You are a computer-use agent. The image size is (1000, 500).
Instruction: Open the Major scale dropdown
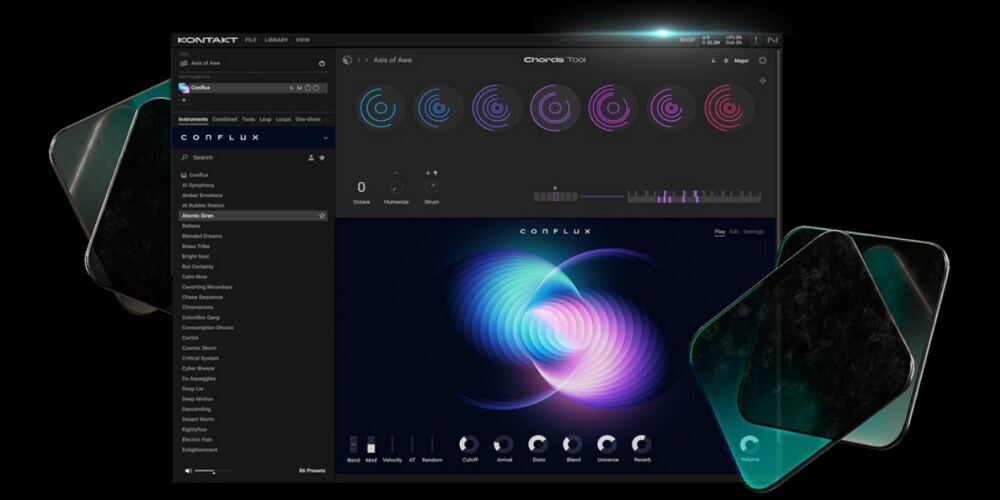(x=741, y=61)
